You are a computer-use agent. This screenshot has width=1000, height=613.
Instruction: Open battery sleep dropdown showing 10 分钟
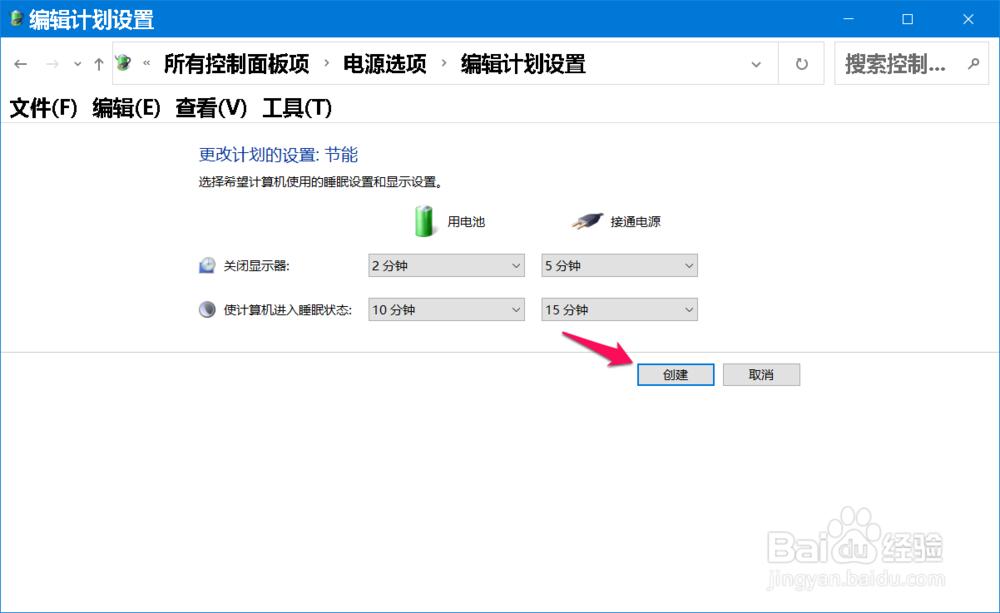click(446, 309)
